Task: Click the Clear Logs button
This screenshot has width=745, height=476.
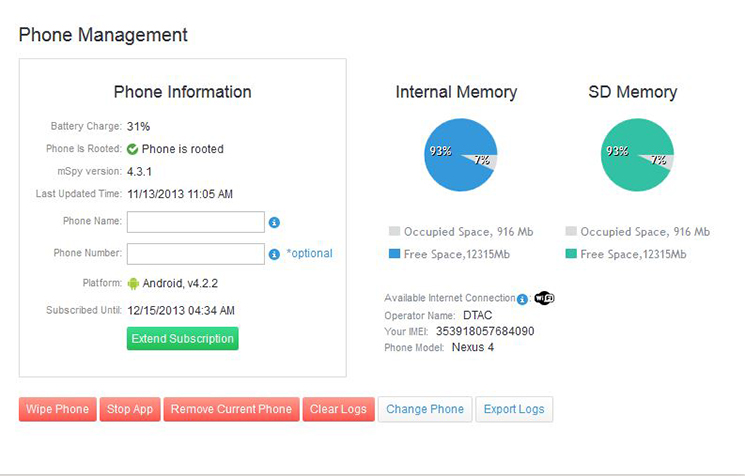Action: point(338,409)
